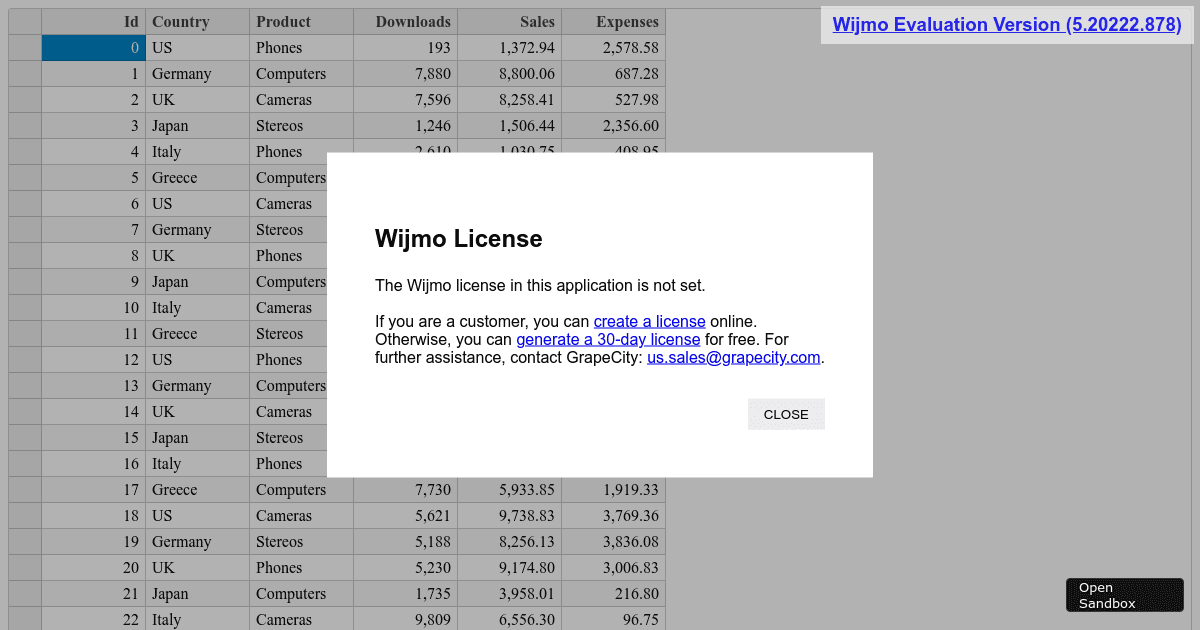The height and width of the screenshot is (630, 1200).
Task: Click the Downloads value 193
Action: pos(406,48)
